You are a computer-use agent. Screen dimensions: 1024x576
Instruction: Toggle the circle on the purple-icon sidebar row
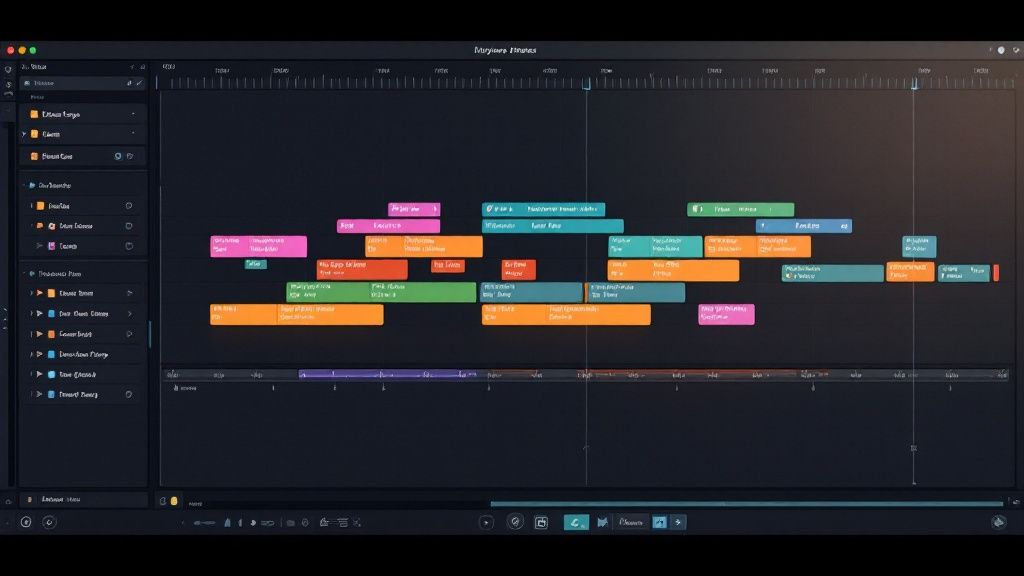[x=129, y=246]
